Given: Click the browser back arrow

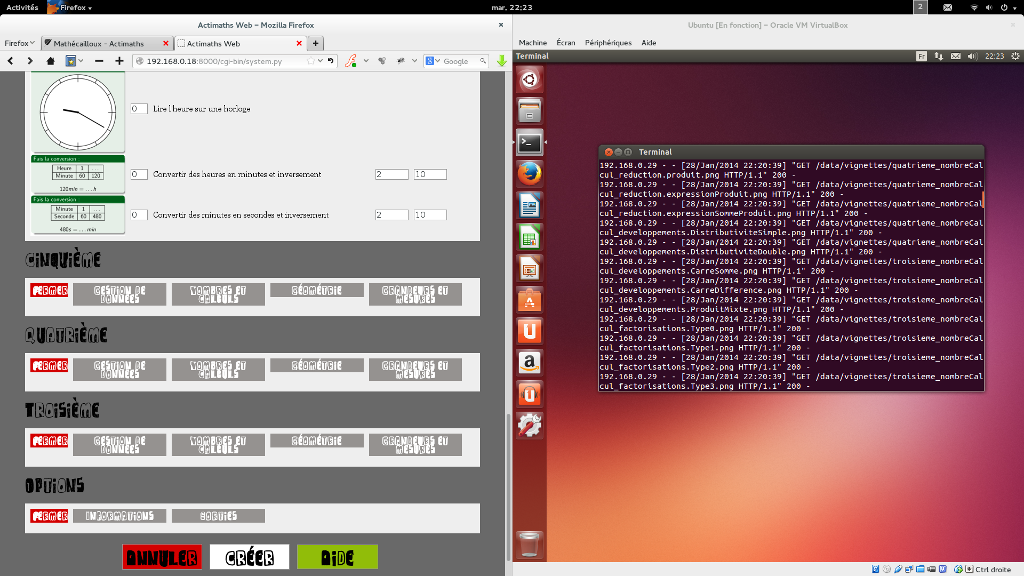Looking at the screenshot, I should [x=11, y=61].
